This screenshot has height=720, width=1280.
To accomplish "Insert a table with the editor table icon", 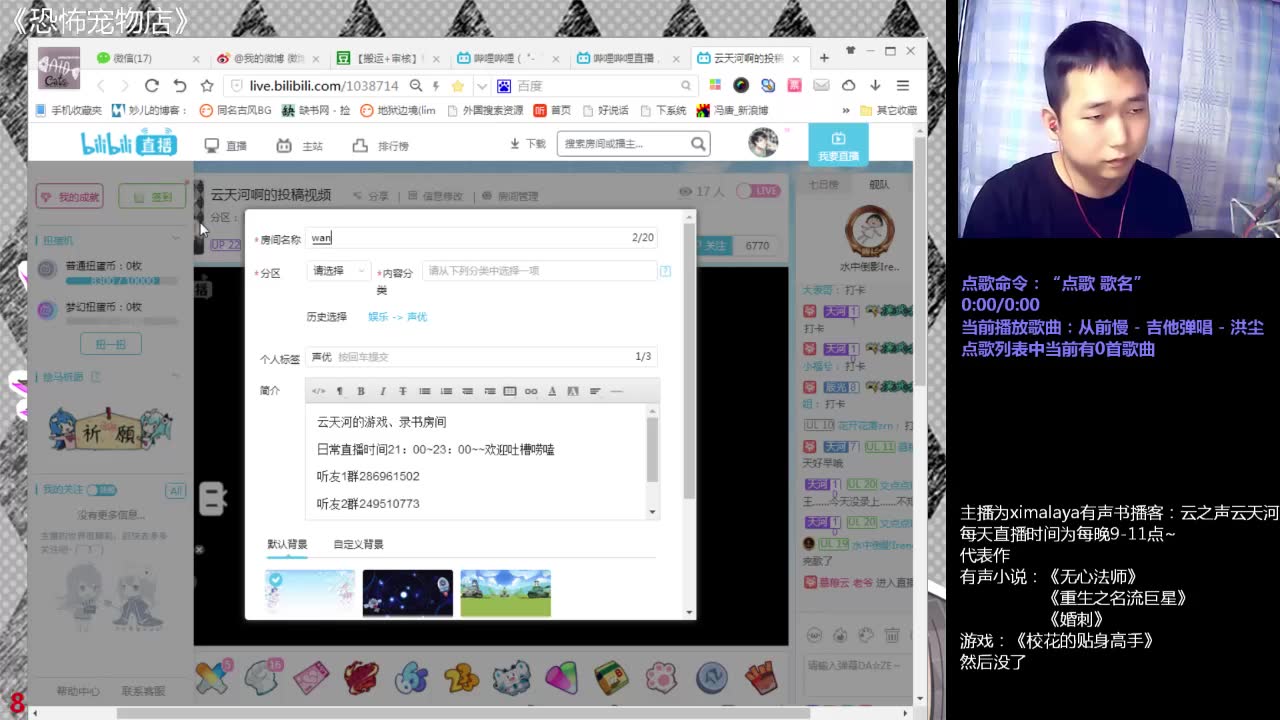I will pos(510,391).
